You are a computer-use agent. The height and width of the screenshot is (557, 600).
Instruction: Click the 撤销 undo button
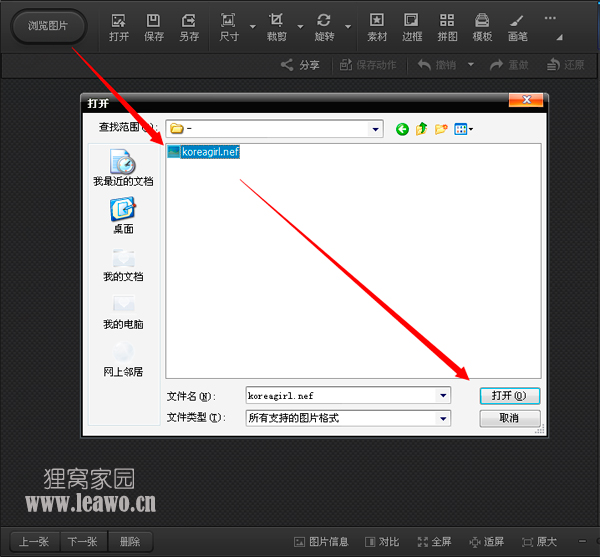pyautogui.click(x=437, y=65)
